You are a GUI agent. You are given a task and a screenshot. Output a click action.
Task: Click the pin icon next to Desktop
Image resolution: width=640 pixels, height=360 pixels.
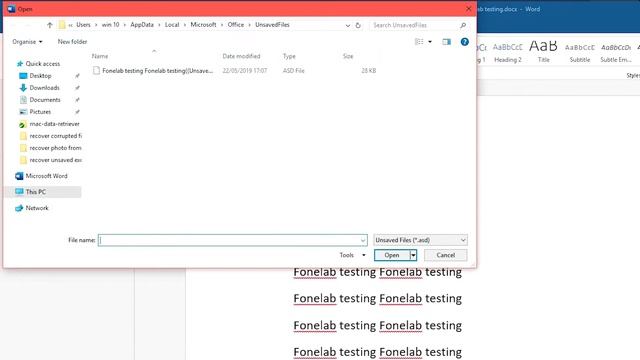77,76
